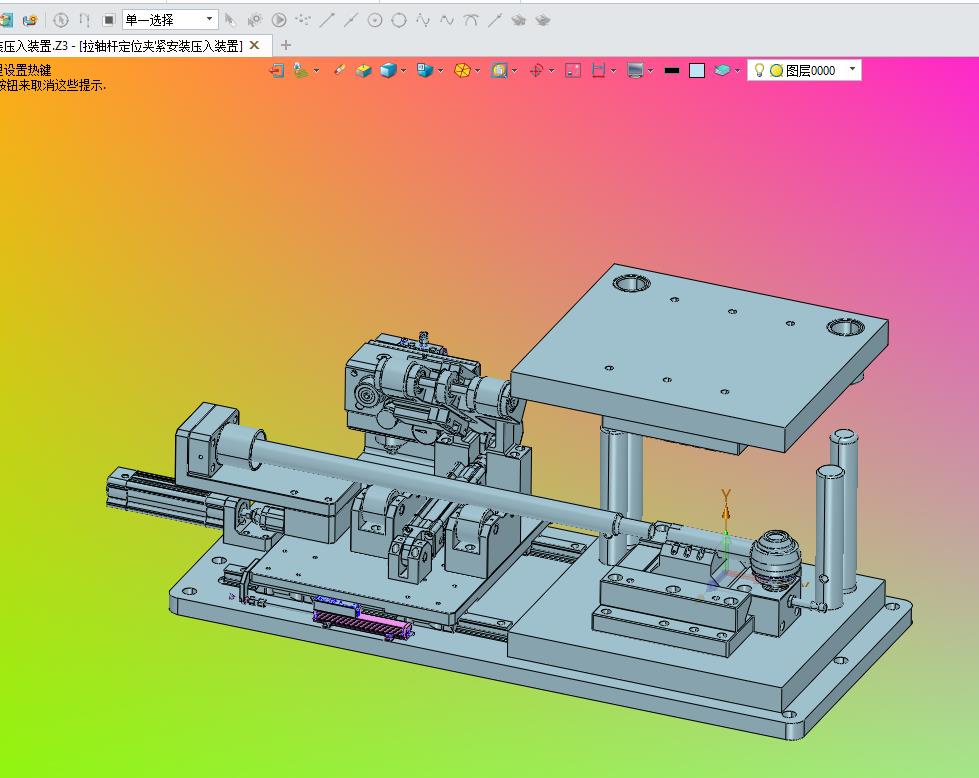This screenshot has width=979, height=778.
Task: Click the yellow faceted sphere icon
Action: point(462,71)
